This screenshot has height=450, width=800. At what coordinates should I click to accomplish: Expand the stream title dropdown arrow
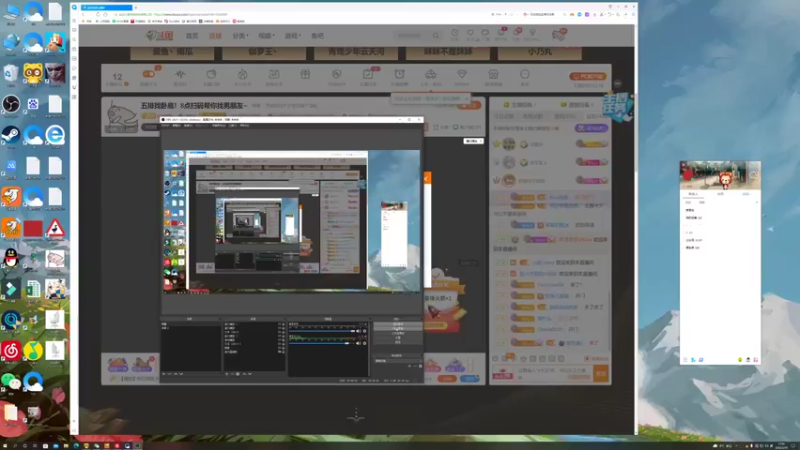point(246,106)
